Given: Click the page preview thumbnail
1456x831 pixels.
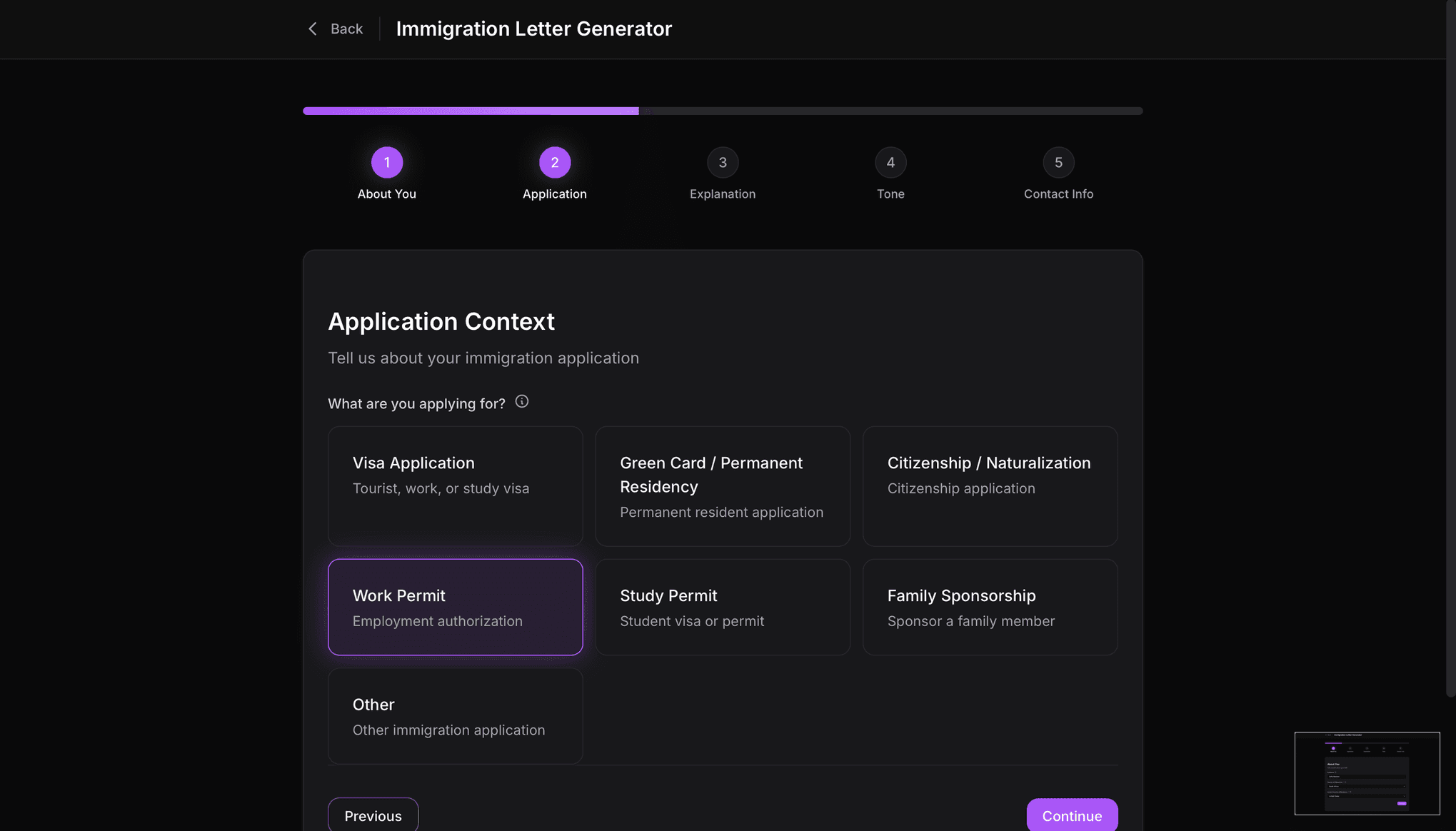Looking at the screenshot, I should coord(1367,773).
